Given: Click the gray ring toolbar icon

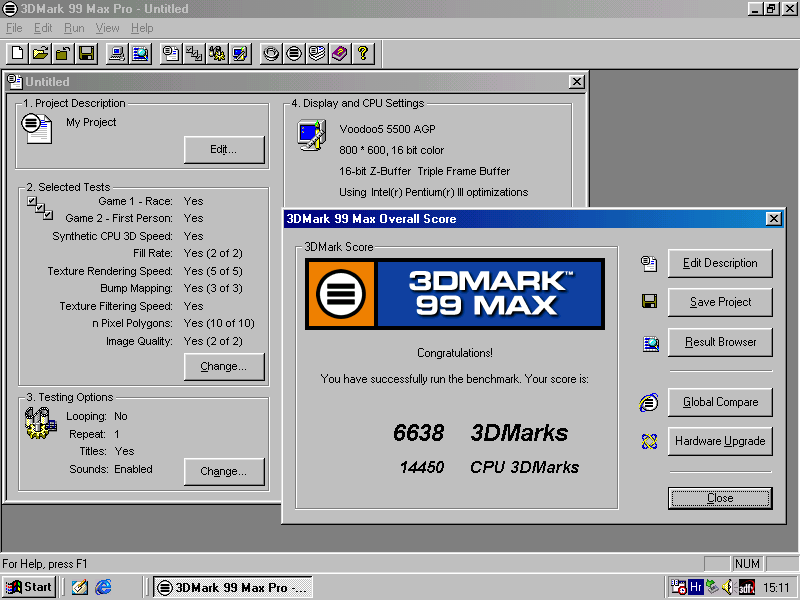Looking at the screenshot, I should click(271, 53).
